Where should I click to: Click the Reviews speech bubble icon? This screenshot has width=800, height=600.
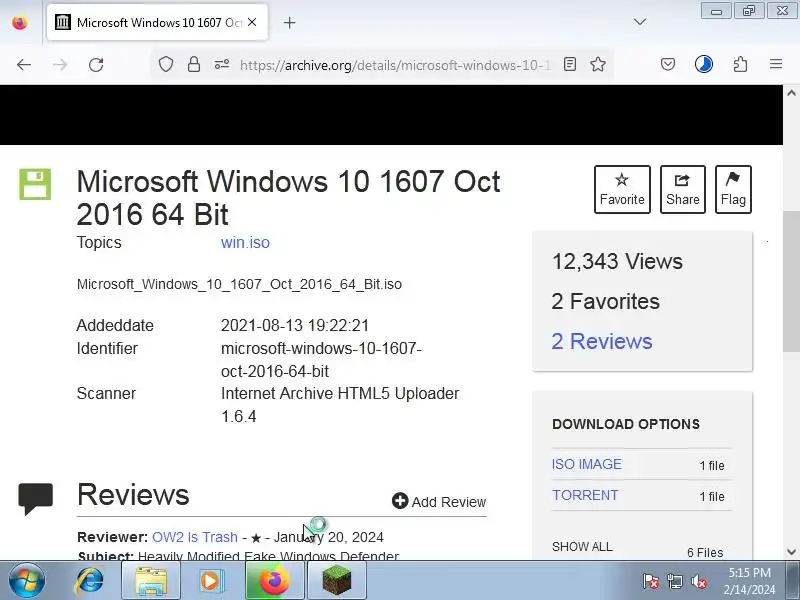(36, 498)
